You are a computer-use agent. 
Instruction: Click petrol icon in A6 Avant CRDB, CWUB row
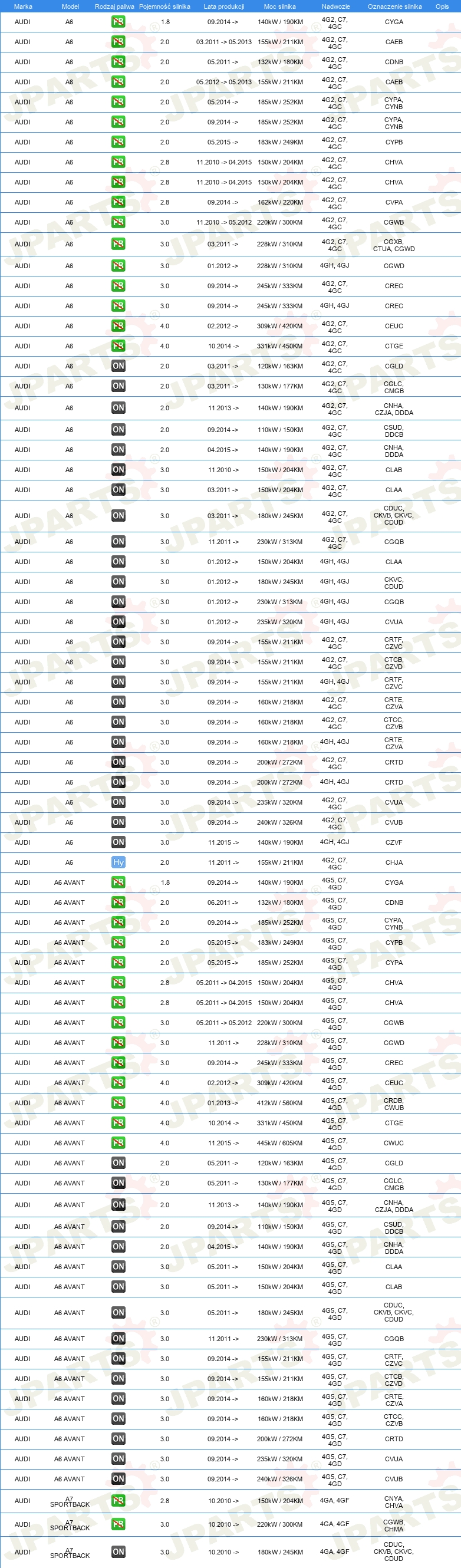(x=118, y=1103)
